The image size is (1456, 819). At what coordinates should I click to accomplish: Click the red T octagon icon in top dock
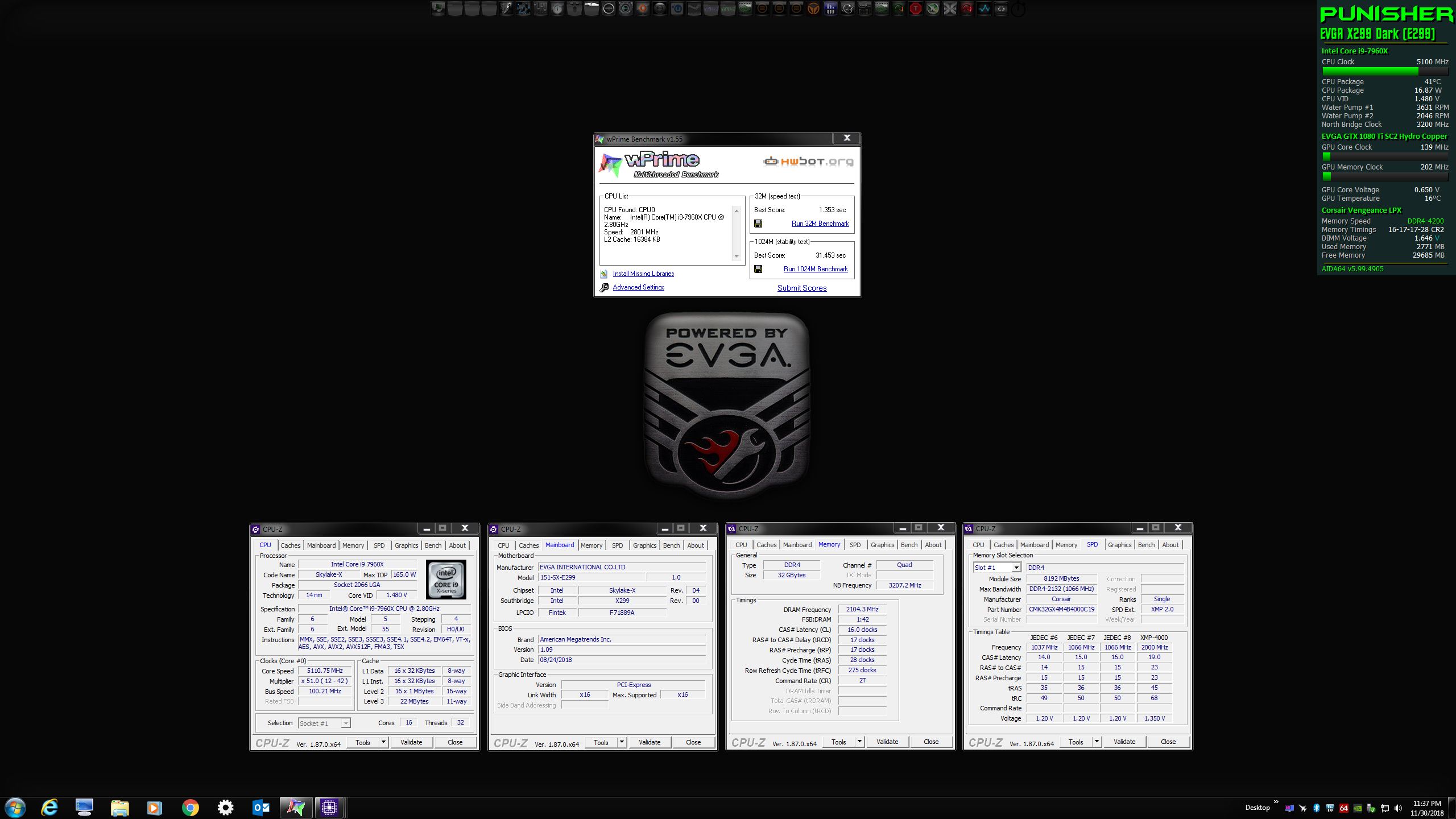click(x=915, y=9)
